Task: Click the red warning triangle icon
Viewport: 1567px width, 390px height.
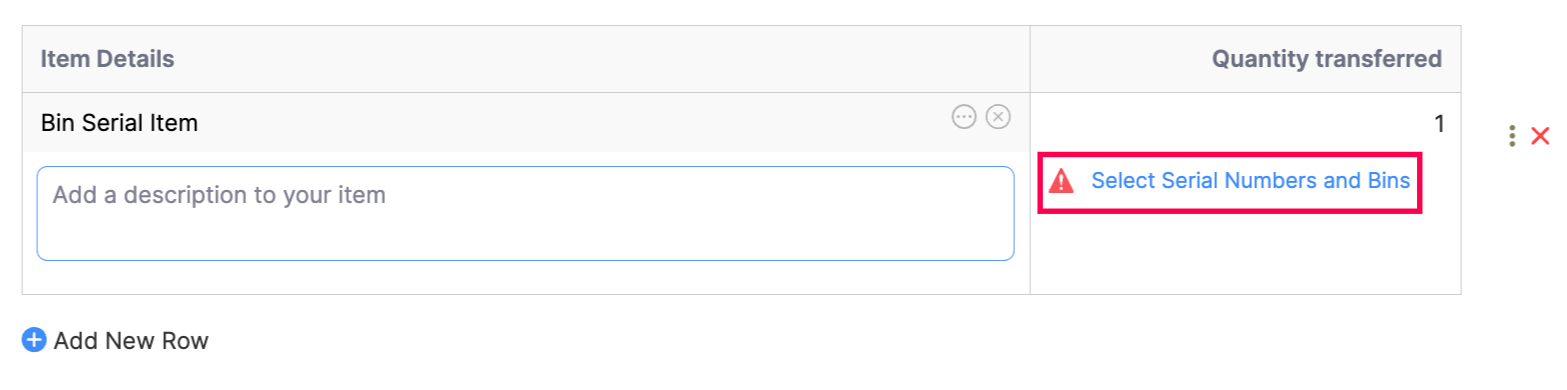Action: (x=1061, y=181)
